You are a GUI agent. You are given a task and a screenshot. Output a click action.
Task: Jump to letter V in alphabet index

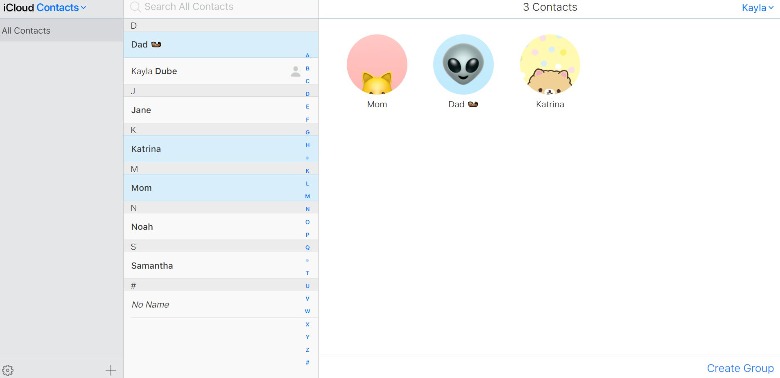point(307,299)
